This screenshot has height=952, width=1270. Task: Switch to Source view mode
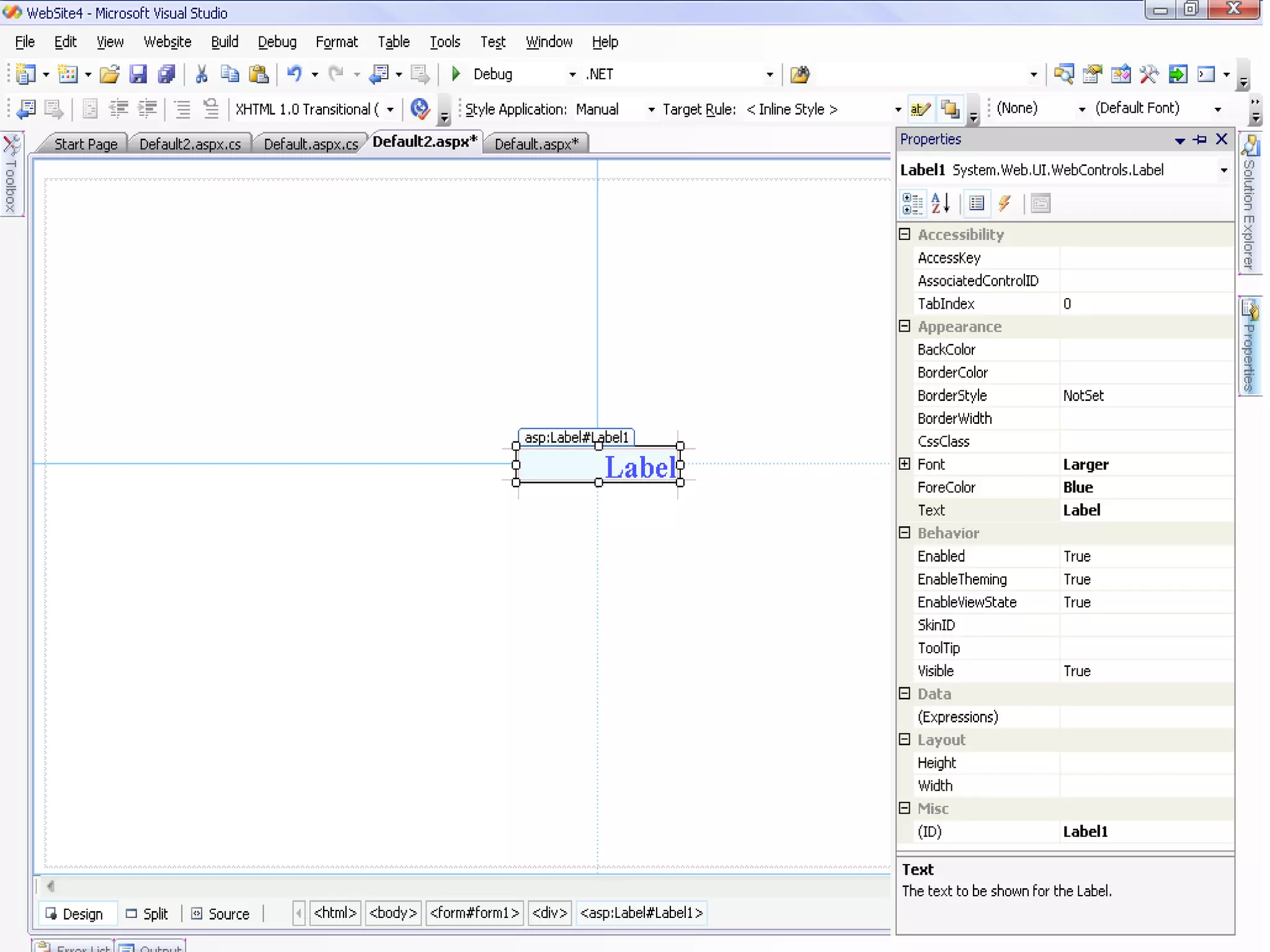(x=221, y=914)
